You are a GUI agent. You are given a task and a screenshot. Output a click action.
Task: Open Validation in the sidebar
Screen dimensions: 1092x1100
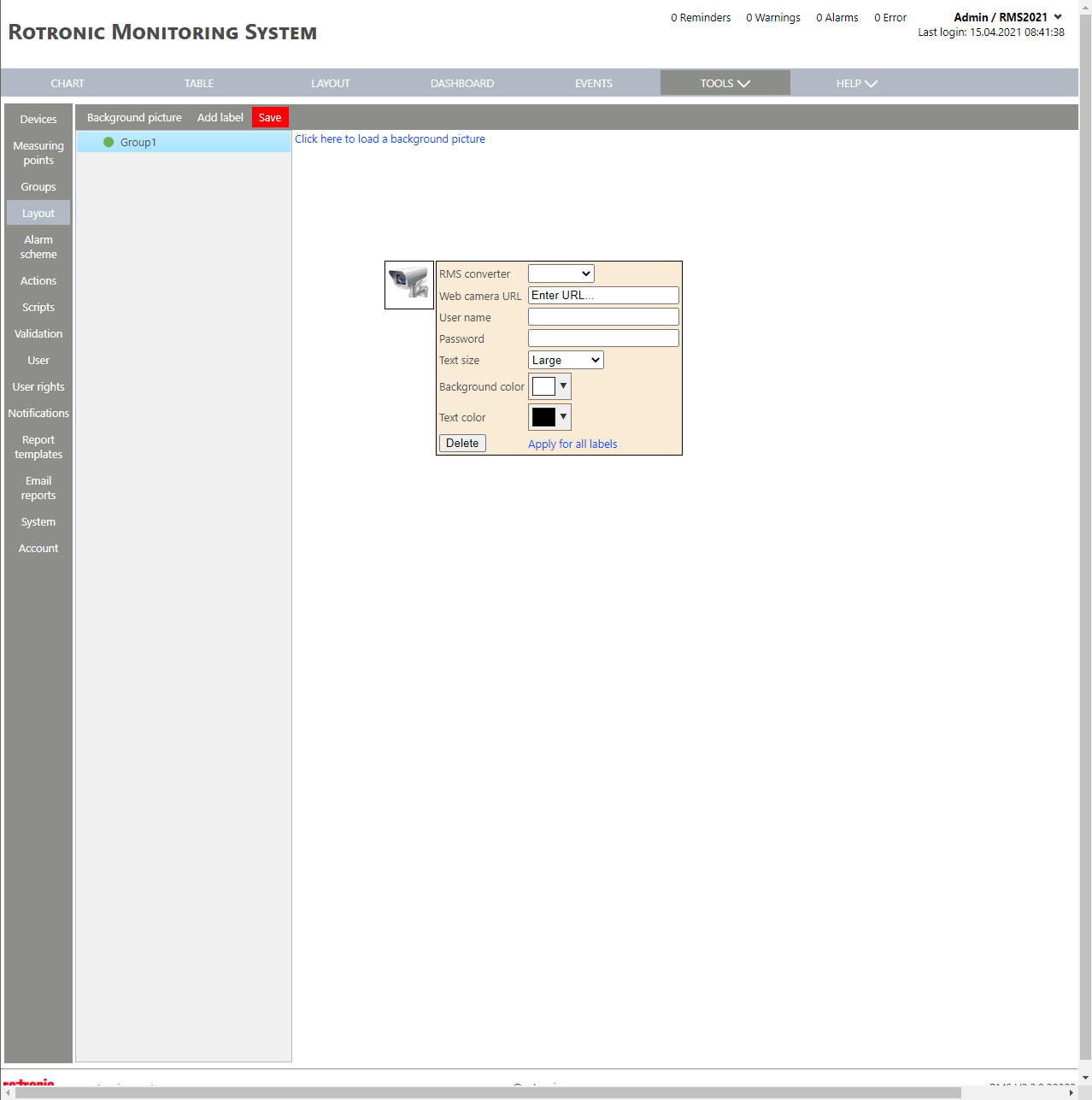[38, 333]
